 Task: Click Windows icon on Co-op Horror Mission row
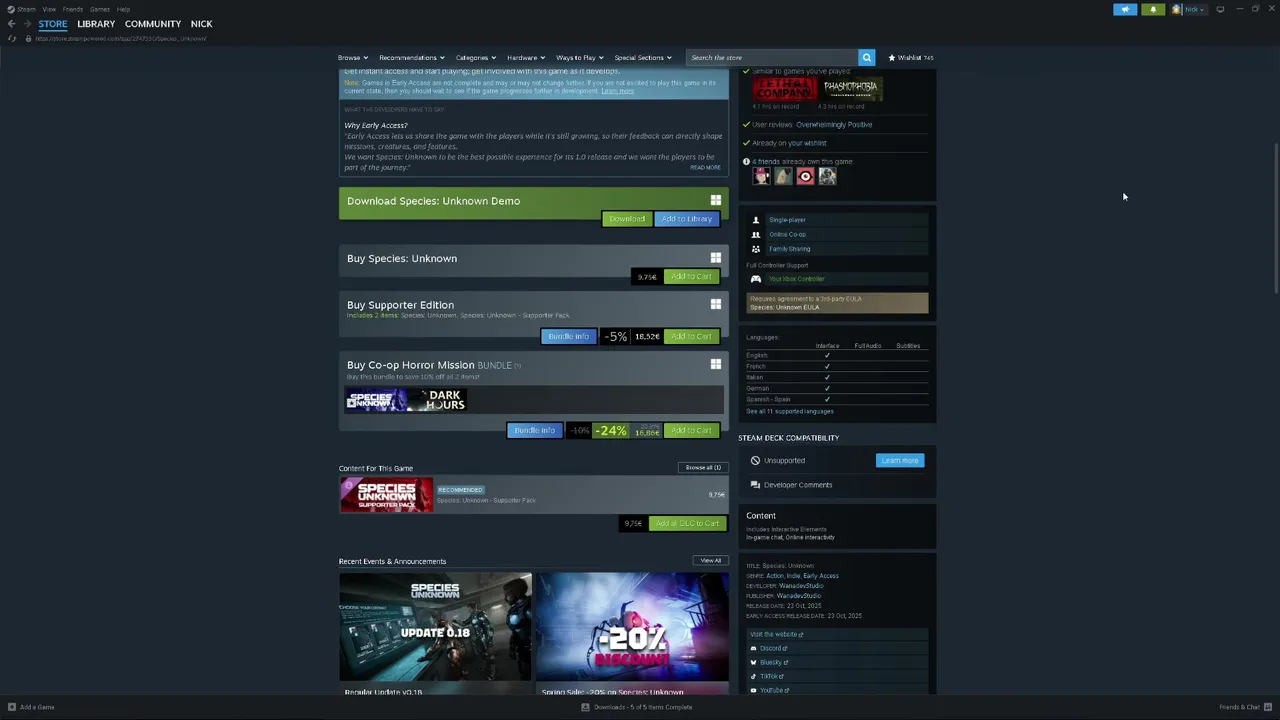pyautogui.click(x=715, y=364)
